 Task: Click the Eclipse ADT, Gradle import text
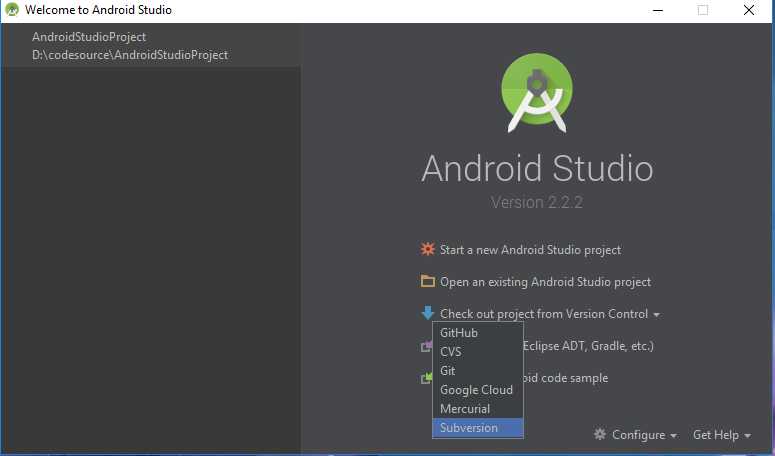[x=588, y=346]
